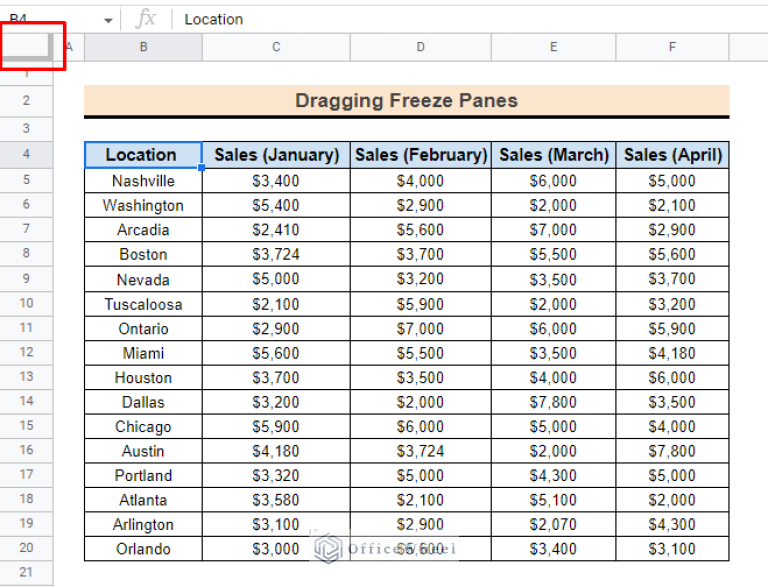Select column B header

(x=144, y=47)
